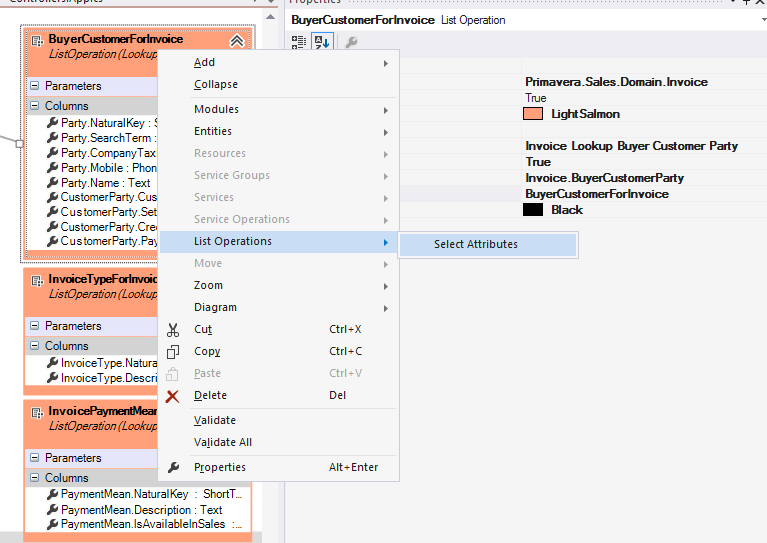The height and width of the screenshot is (543, 767).
Task: Choose Validate from the context menu
Action: (279, 421)
